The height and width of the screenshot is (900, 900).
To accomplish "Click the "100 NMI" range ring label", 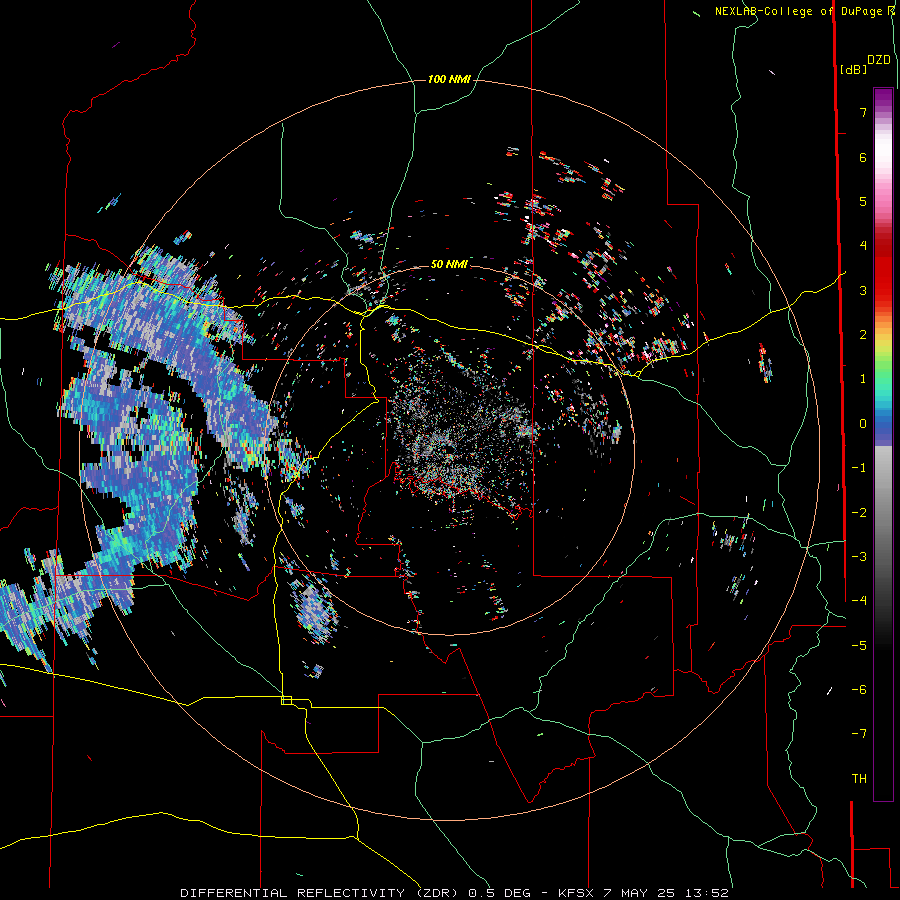I will [x=449, y=79].
